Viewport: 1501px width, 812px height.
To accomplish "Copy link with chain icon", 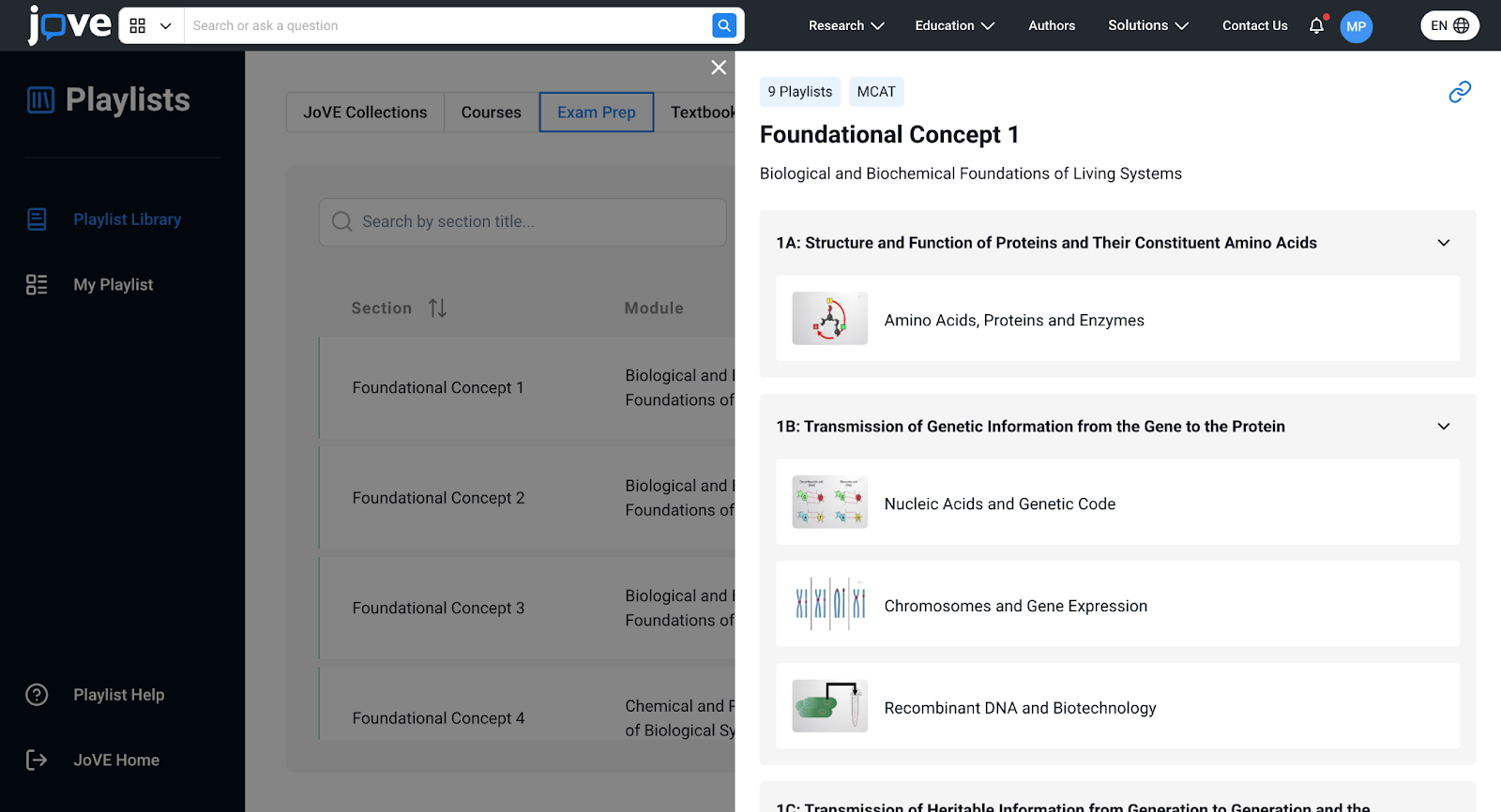I will click(1460, 92).
